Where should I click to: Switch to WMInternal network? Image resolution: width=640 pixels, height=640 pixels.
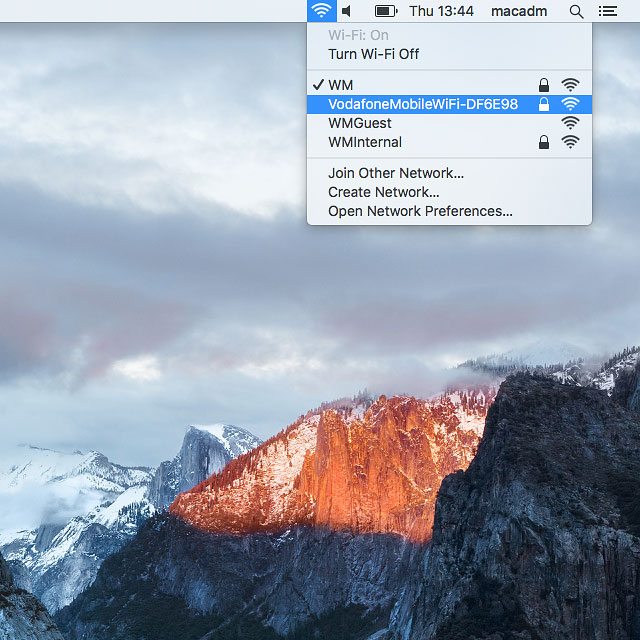[x=365, y=142]
